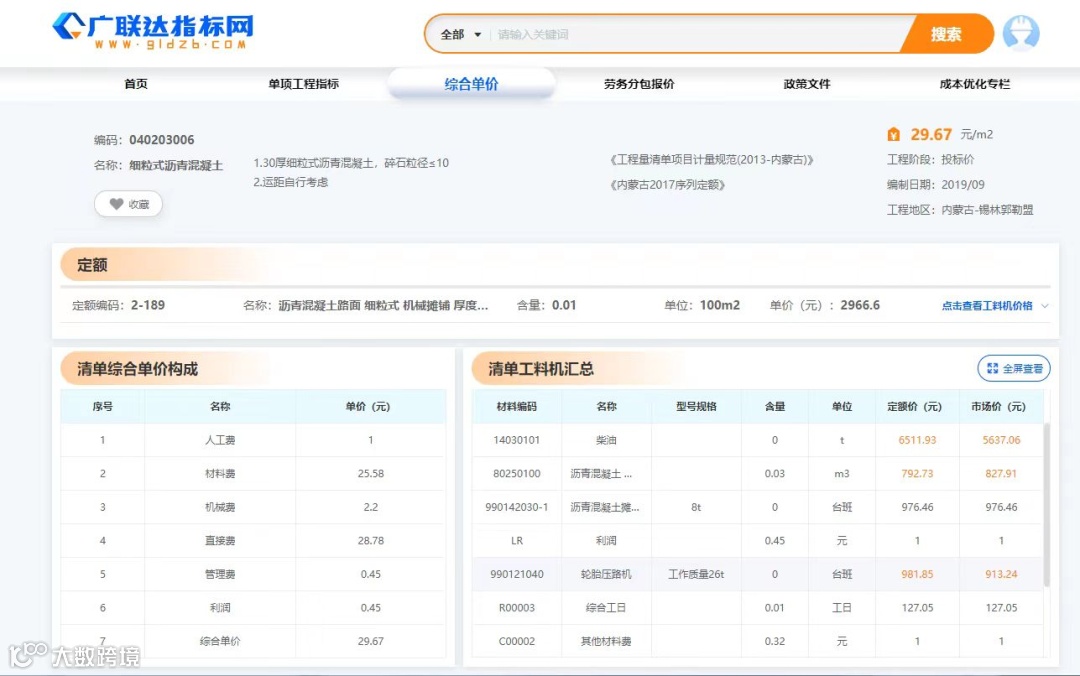Open the 成本优化专栏 tab
Image resolution: width=1080 pixels, height=676 pixels.
pos(975,84)
